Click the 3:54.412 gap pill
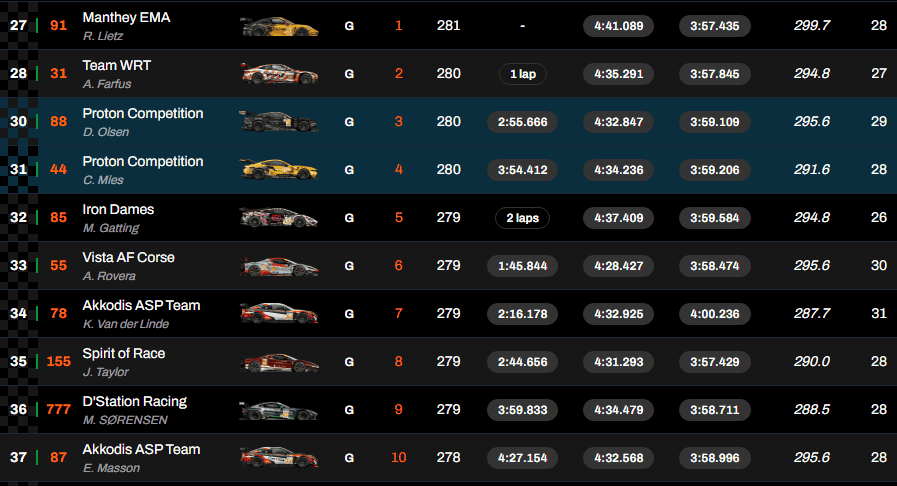This screenshot has height=486, width=897. coord(522,170)
